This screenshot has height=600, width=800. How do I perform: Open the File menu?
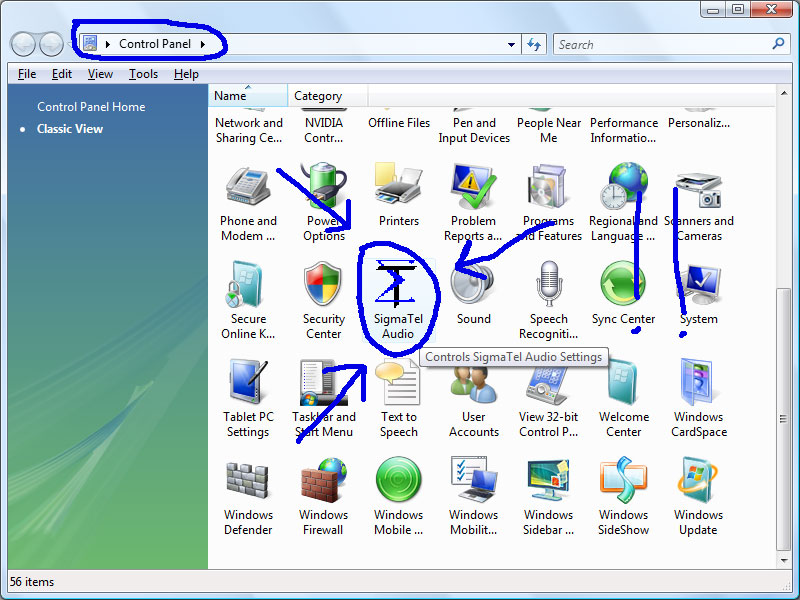point(27,74)
